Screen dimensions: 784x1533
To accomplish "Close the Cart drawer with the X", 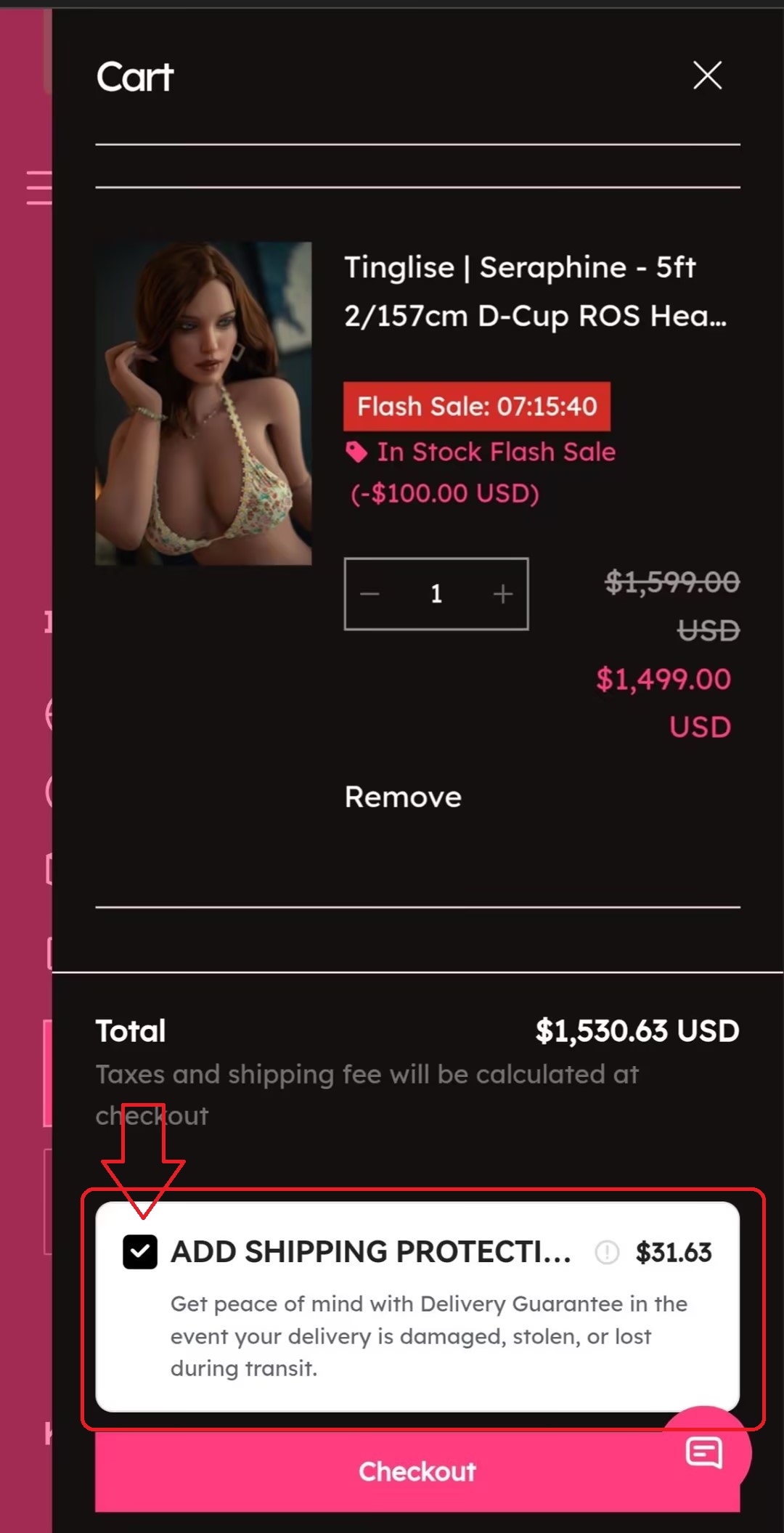I will click(707, 76).
